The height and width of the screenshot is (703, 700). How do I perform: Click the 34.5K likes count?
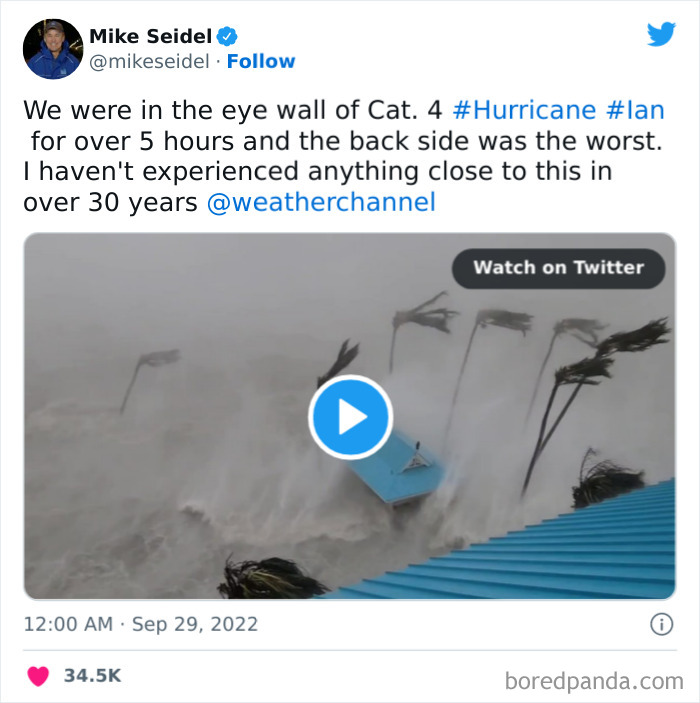pos(92,676)
